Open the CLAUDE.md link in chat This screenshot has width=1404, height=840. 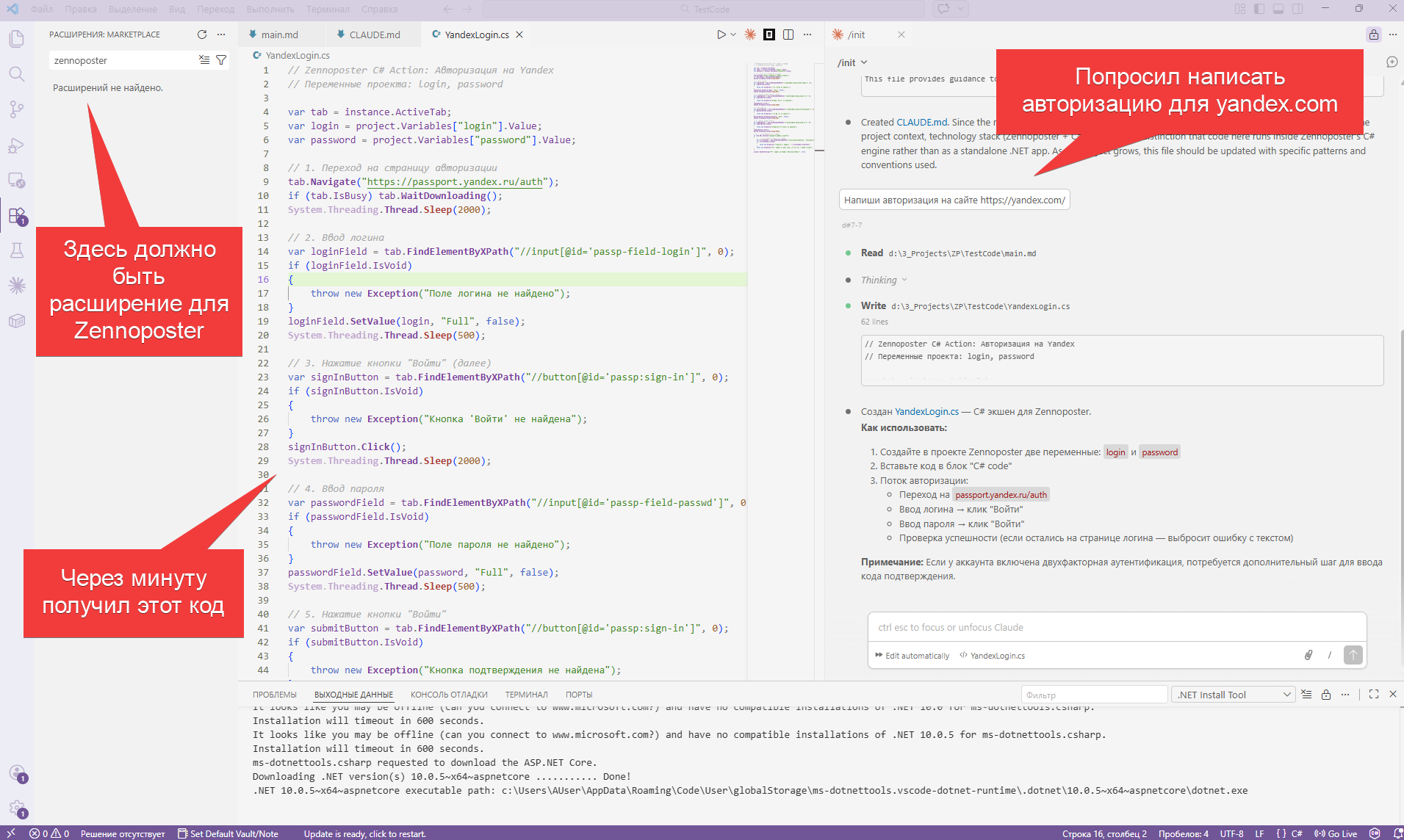pyautogui.click(x=922, y=123)
